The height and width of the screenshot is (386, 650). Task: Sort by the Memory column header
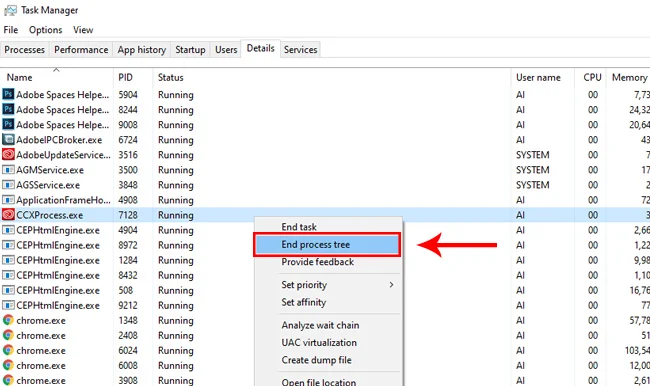tap(628, 78)
